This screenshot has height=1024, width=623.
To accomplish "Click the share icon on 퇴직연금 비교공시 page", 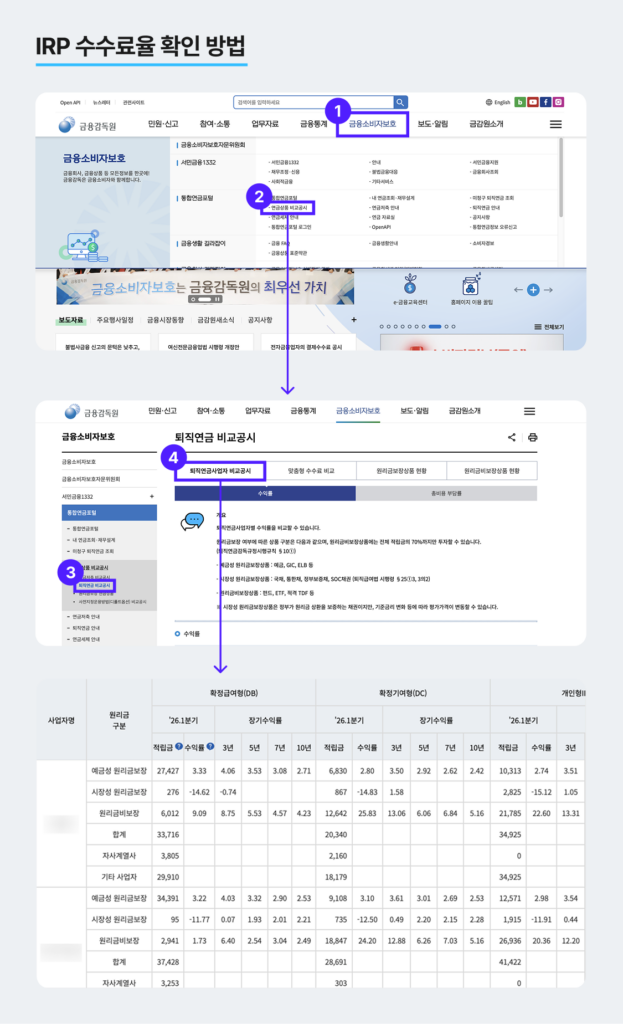I will [512, 437].
